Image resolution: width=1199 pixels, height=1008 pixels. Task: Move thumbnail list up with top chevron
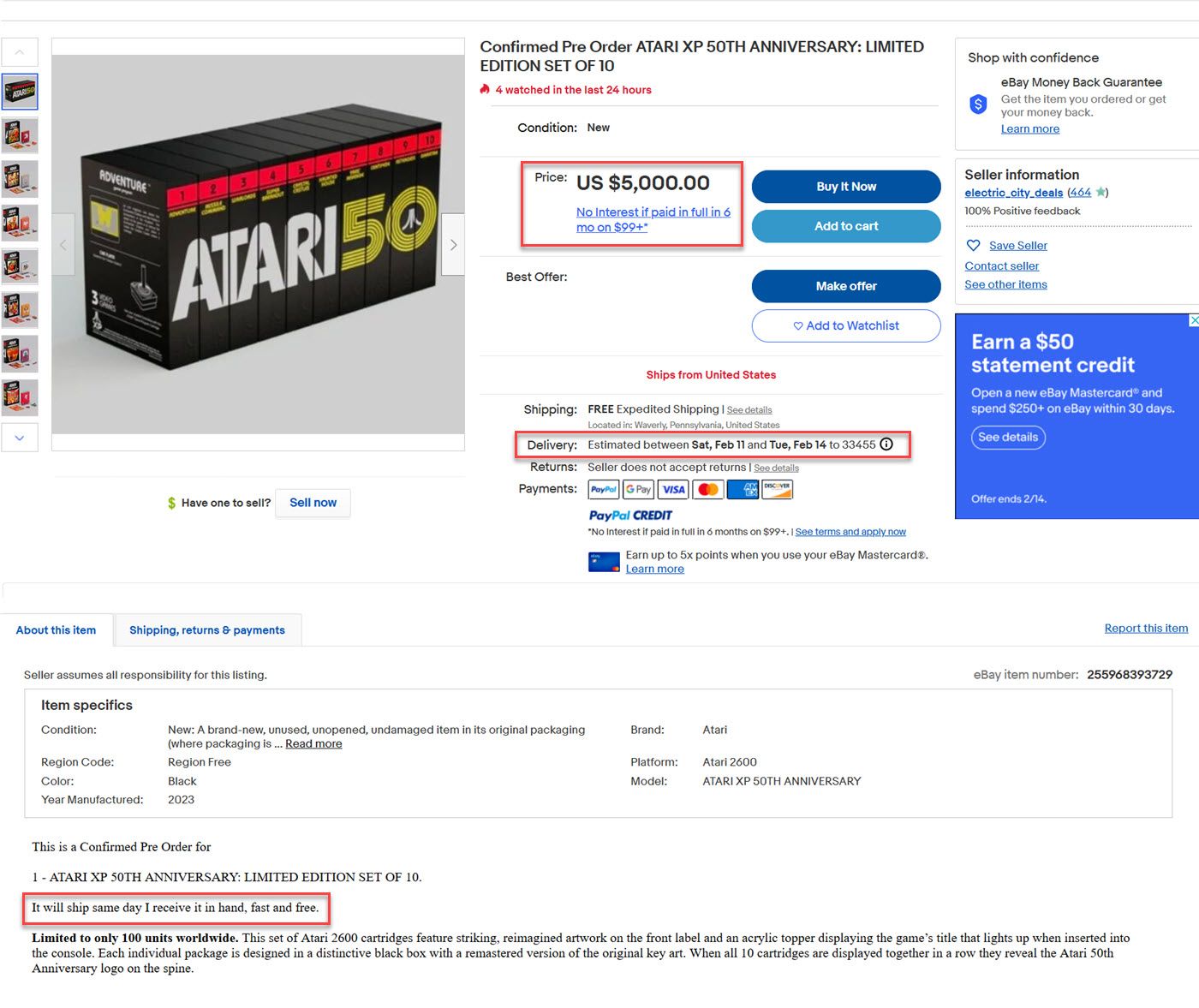(x=20, y=52)
